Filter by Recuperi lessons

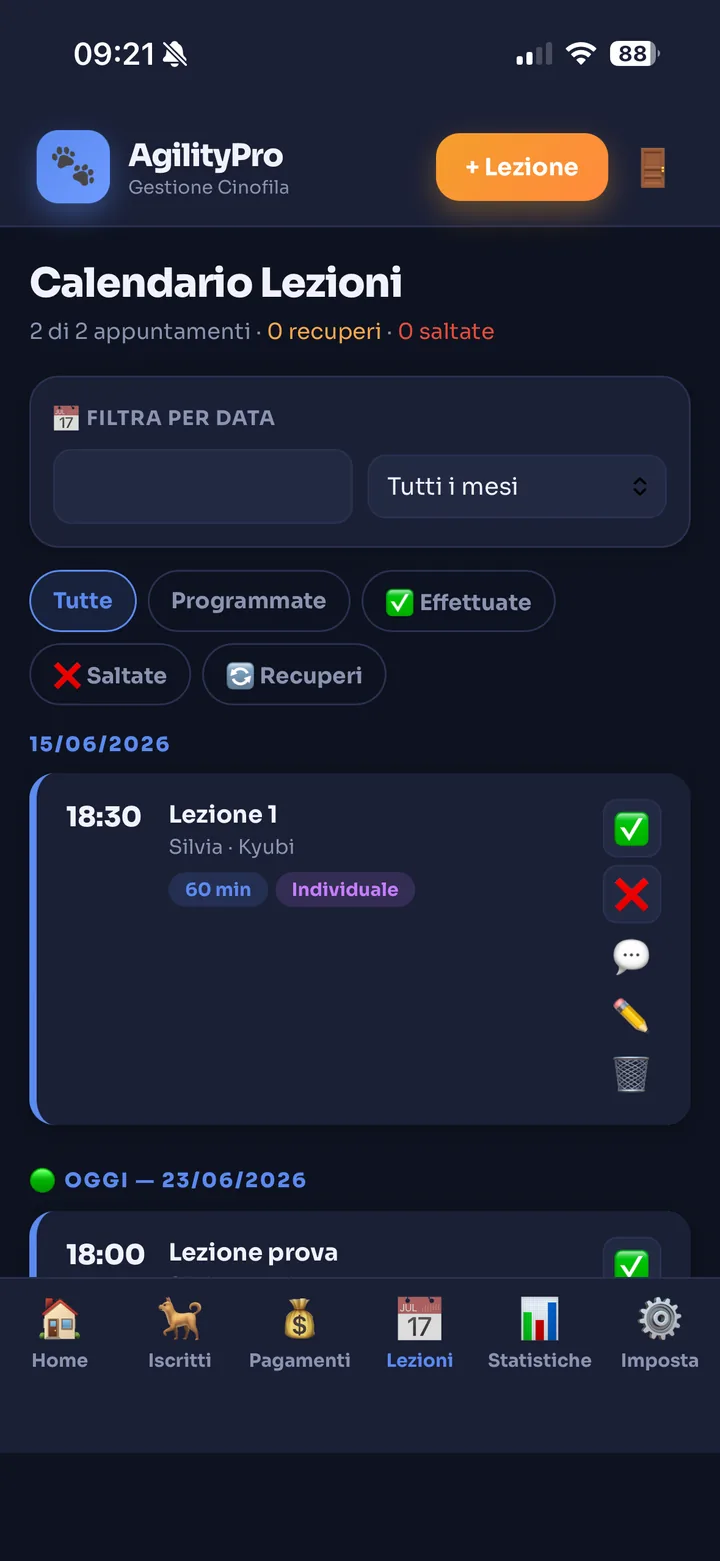pos(294,675)
